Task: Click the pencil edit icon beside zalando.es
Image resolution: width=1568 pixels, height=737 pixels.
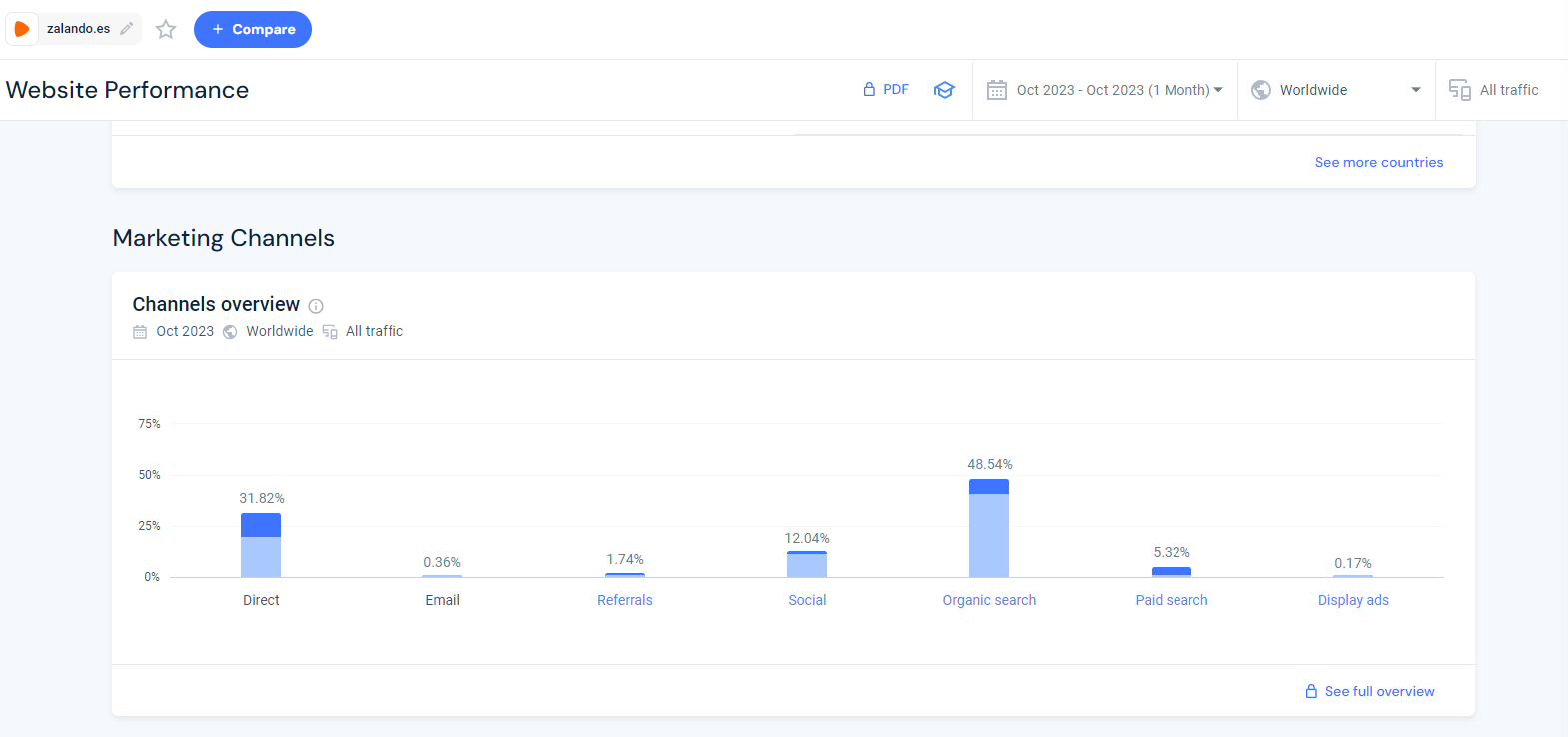Action: tap(127, 29)
